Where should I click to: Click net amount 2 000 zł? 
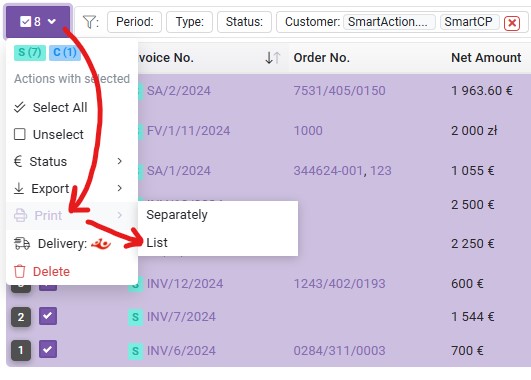[x=474, y=131]
